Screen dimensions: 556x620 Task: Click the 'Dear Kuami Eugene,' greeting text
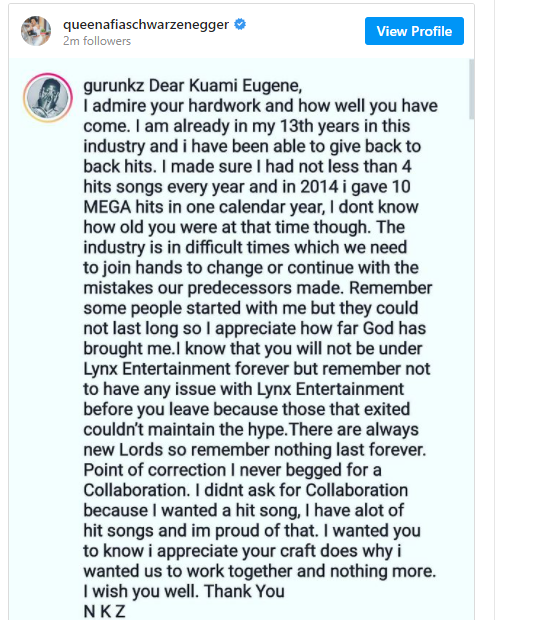(225, 86)
